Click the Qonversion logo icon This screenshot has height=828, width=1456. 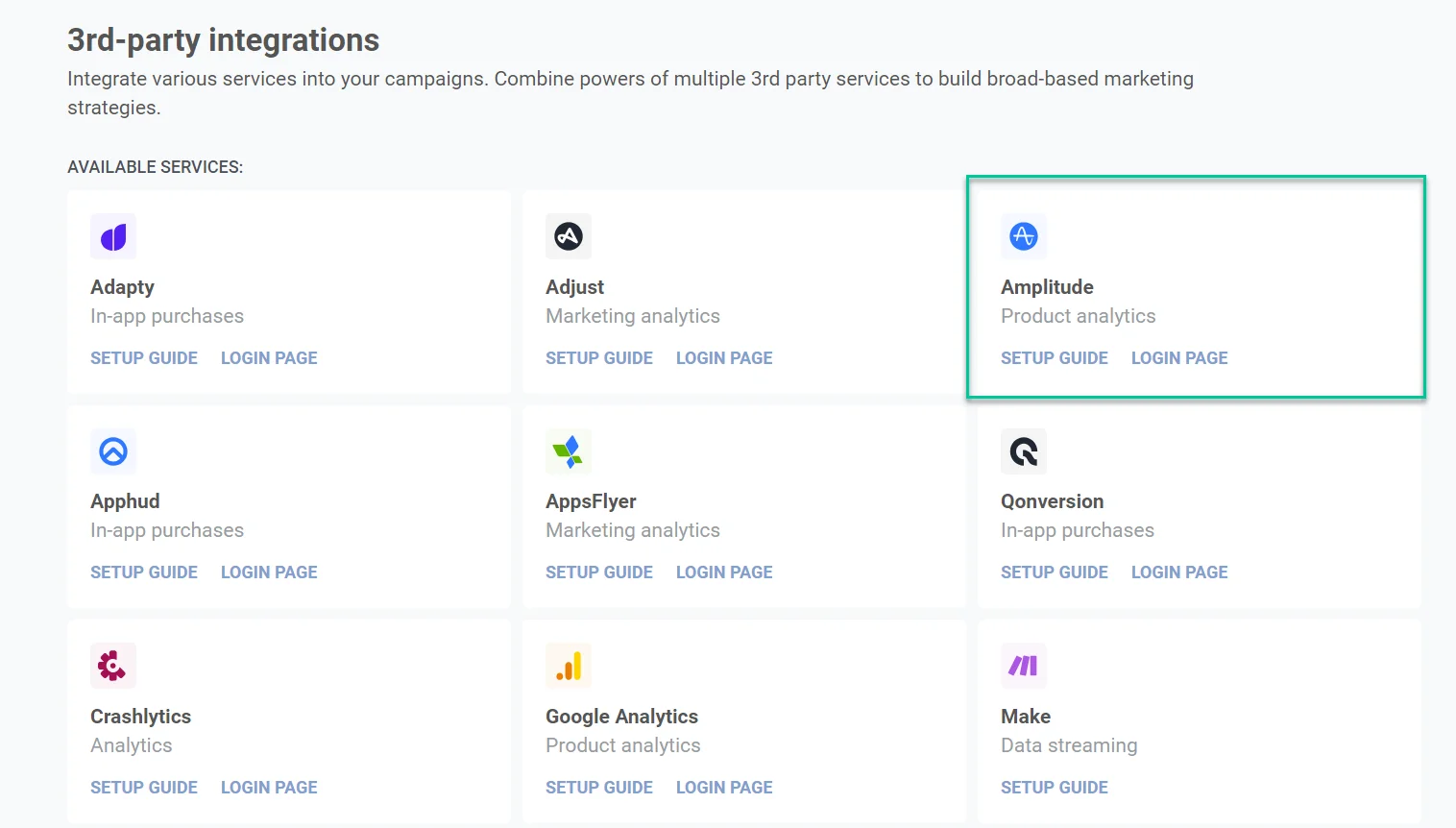(1024, 451)
